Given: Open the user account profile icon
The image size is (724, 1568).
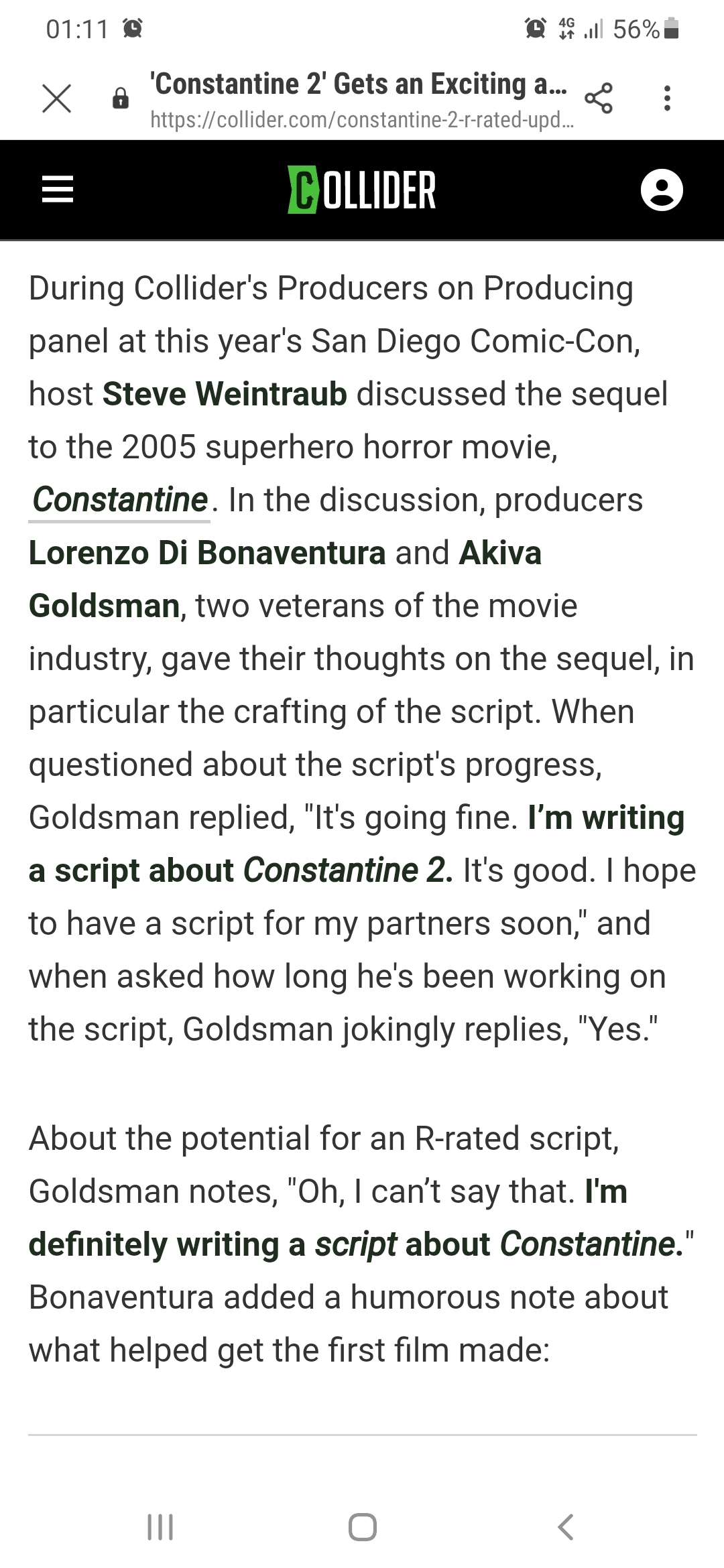Looking at the screenshot, I should 662,190.
